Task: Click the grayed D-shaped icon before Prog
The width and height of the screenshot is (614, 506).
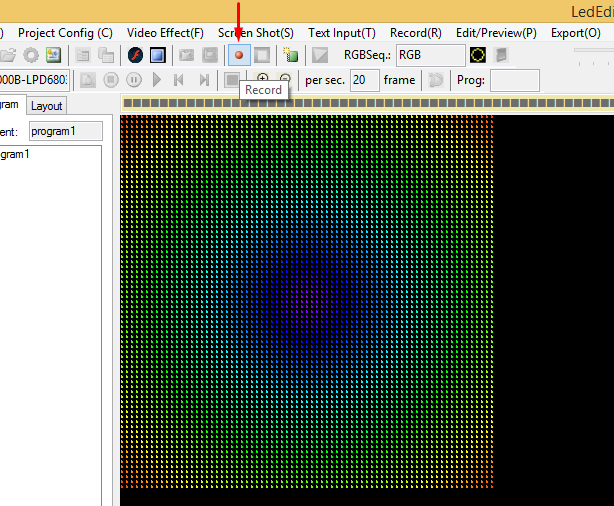Action: pyautogui.click(x=436, y=80)
